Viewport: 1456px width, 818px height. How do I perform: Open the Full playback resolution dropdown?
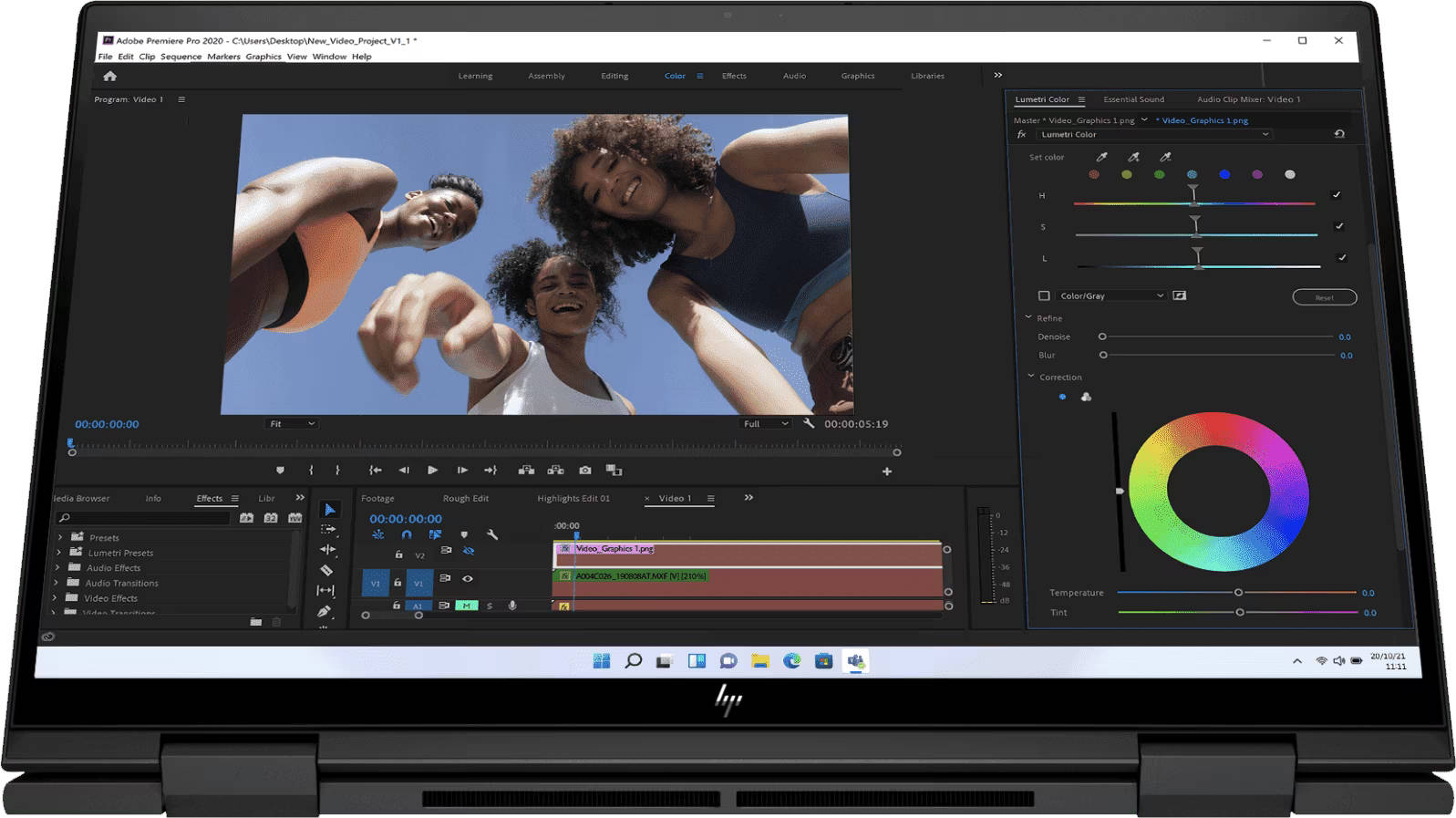(x=765, y=423)
